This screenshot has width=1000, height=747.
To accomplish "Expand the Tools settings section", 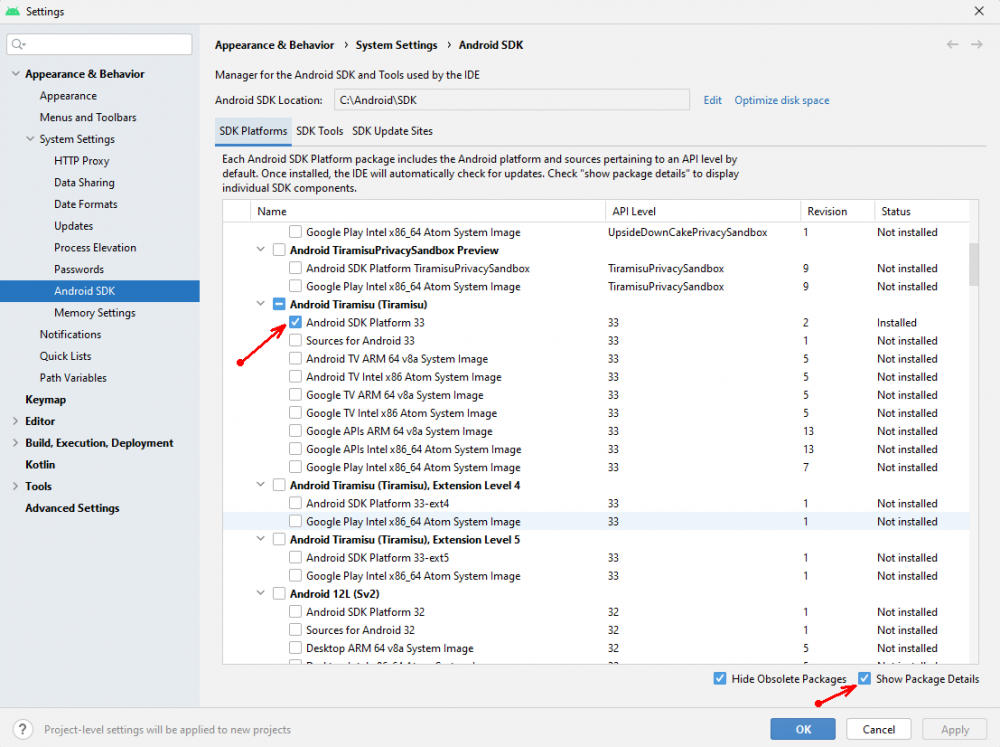I will pos(15,486).
